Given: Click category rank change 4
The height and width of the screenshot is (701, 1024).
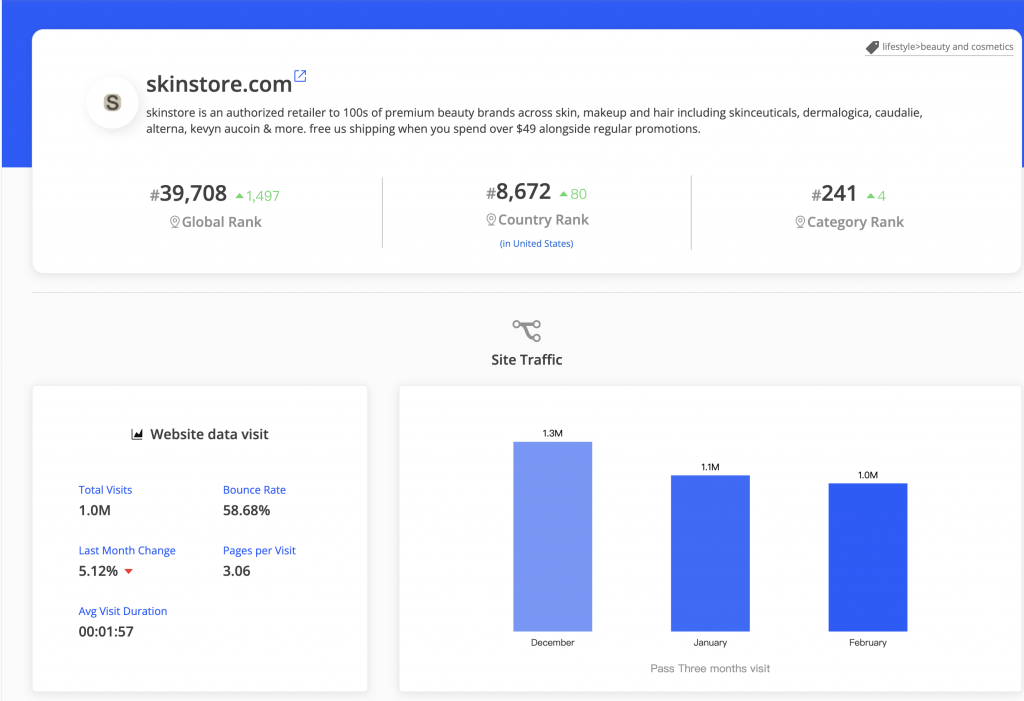Looking at the screenshot, I should point(882,196).
